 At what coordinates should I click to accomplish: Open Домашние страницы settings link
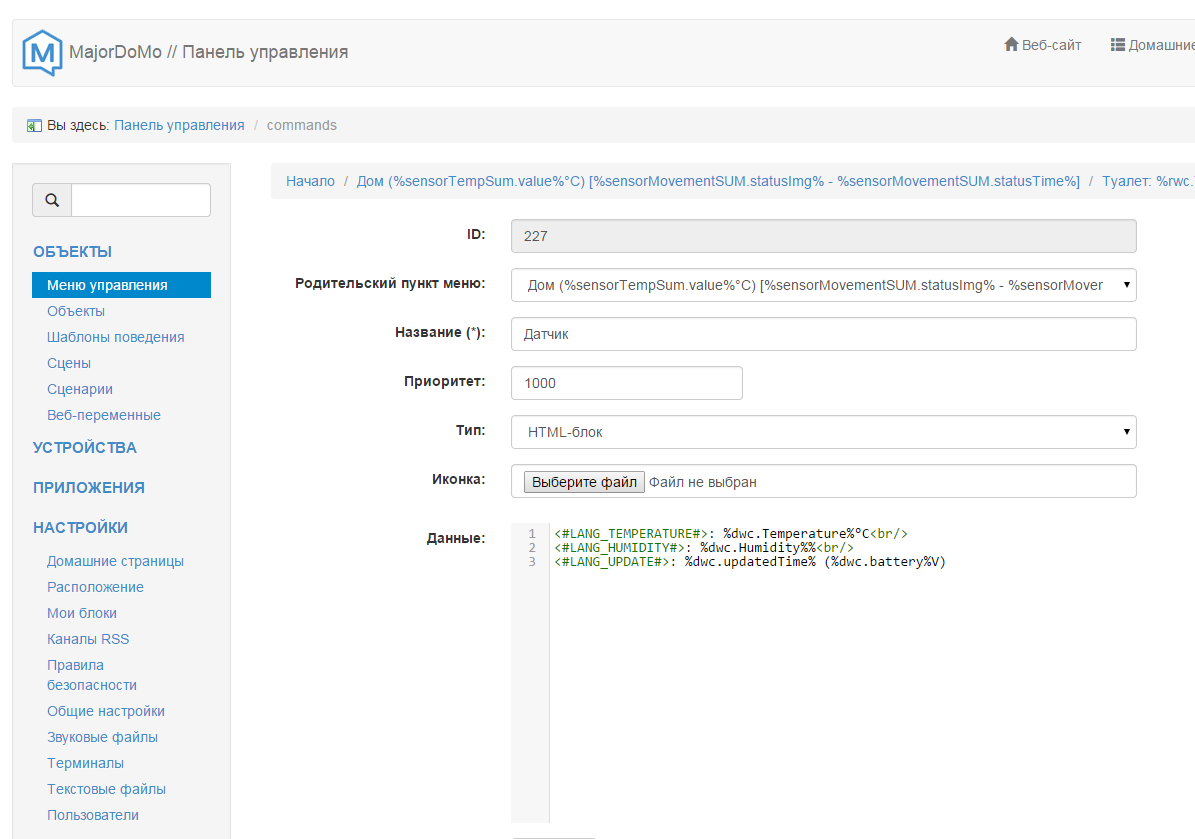115,561
